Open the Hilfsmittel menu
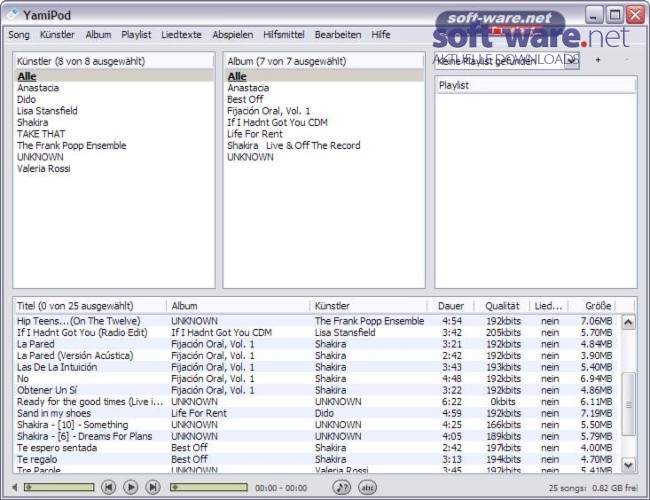The width and height of the screenshot is (650, 500). (x=284, y=35)
